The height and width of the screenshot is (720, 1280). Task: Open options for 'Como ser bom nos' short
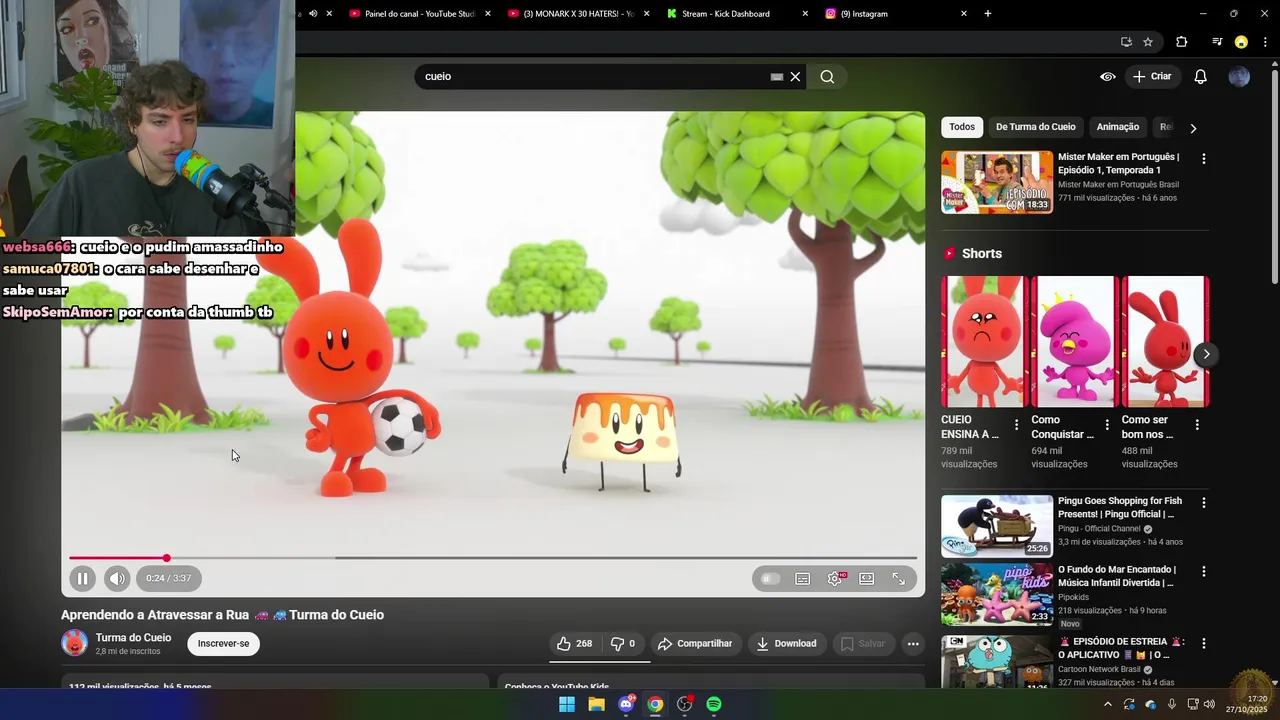(x=1197, y=425)
